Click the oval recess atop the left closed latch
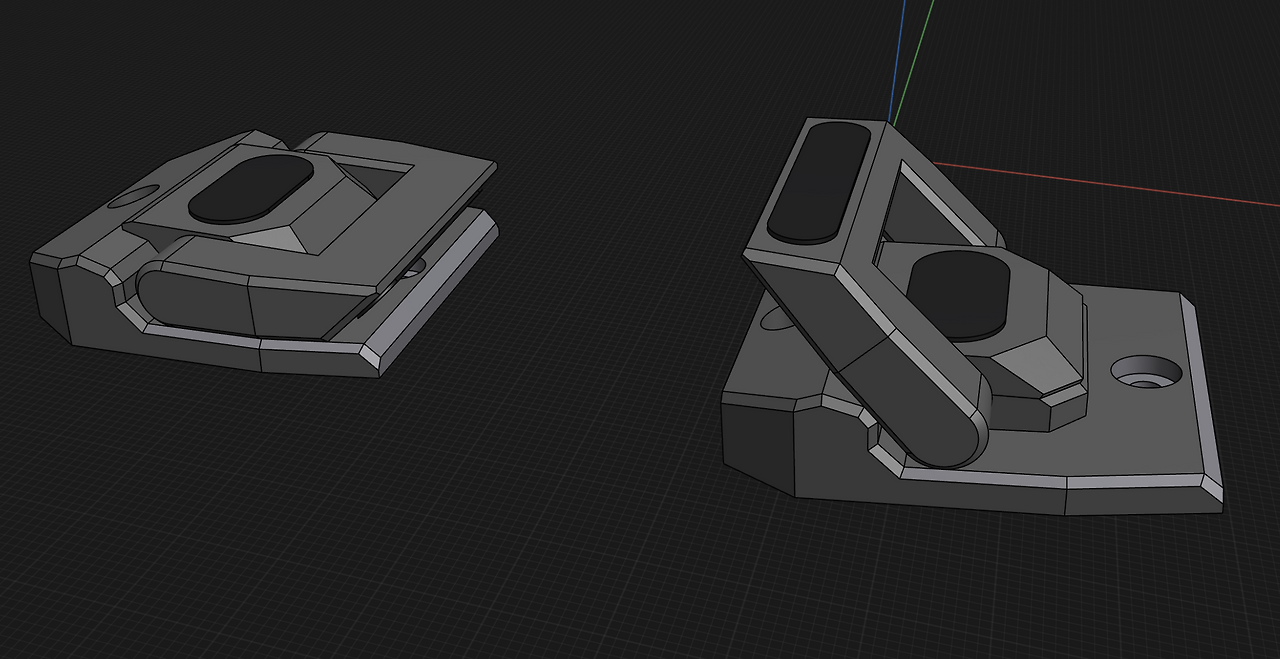Screen dimensions: 1280x659 coord(251,188)
